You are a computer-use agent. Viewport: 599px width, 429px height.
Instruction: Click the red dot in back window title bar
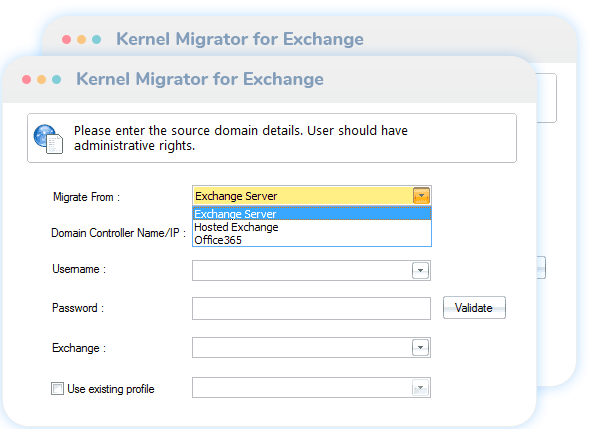click(x=66, y=39)
